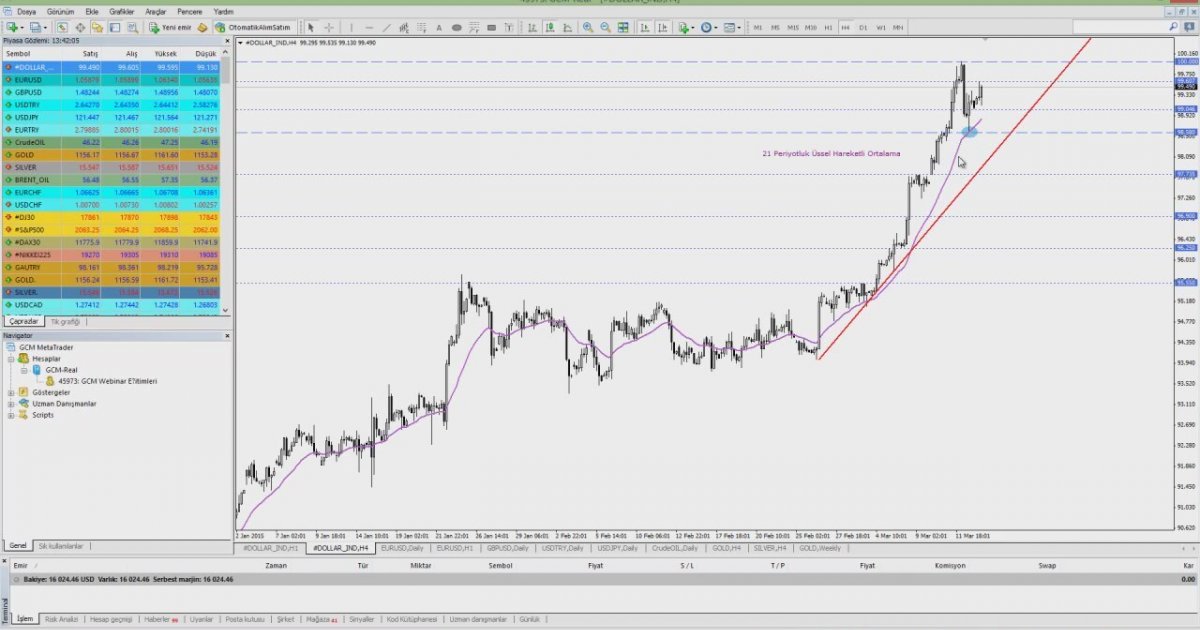
Task: Select the M1 timeframe button
Action: coord(757,28)
